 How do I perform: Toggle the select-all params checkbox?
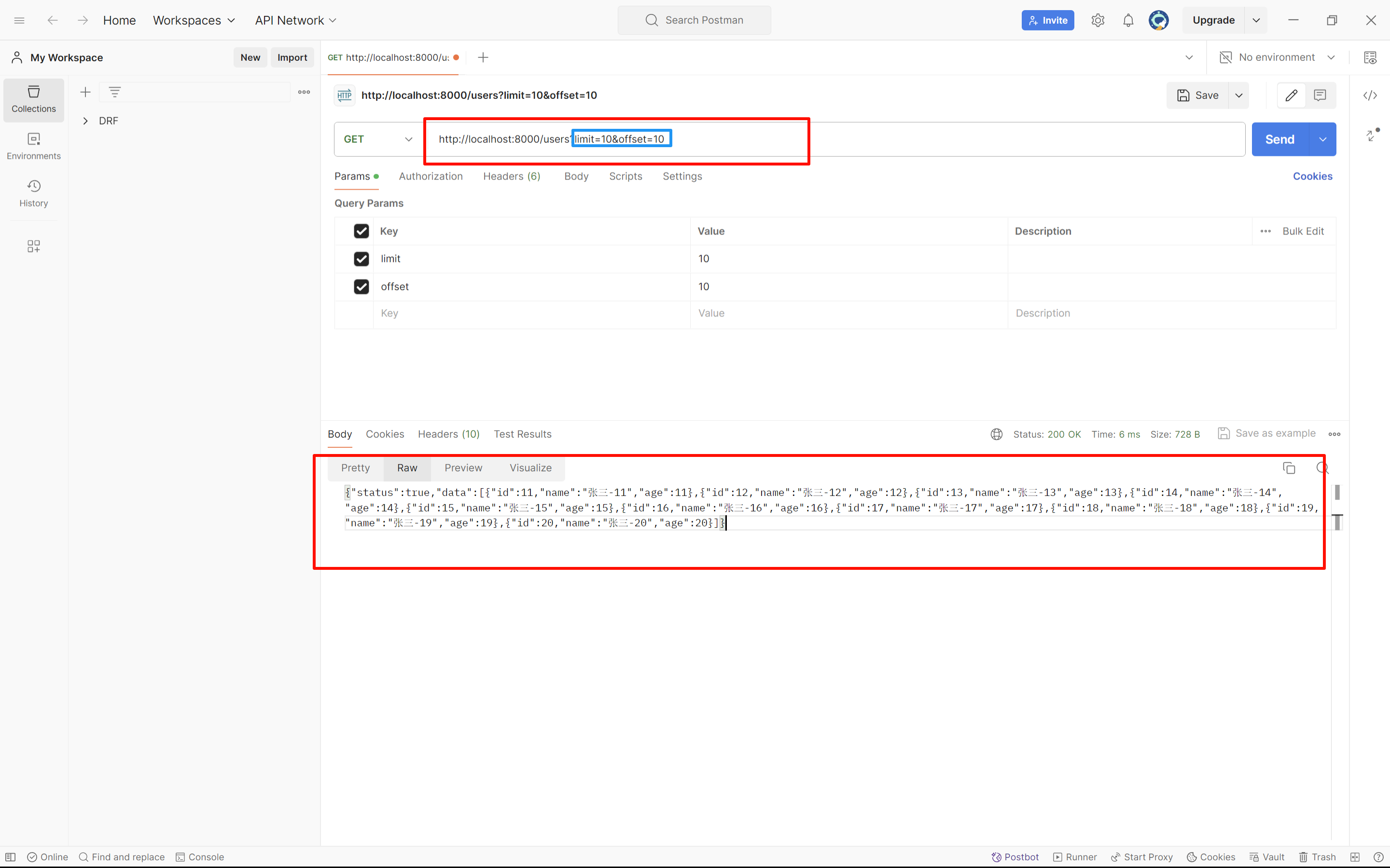(361, 231)
